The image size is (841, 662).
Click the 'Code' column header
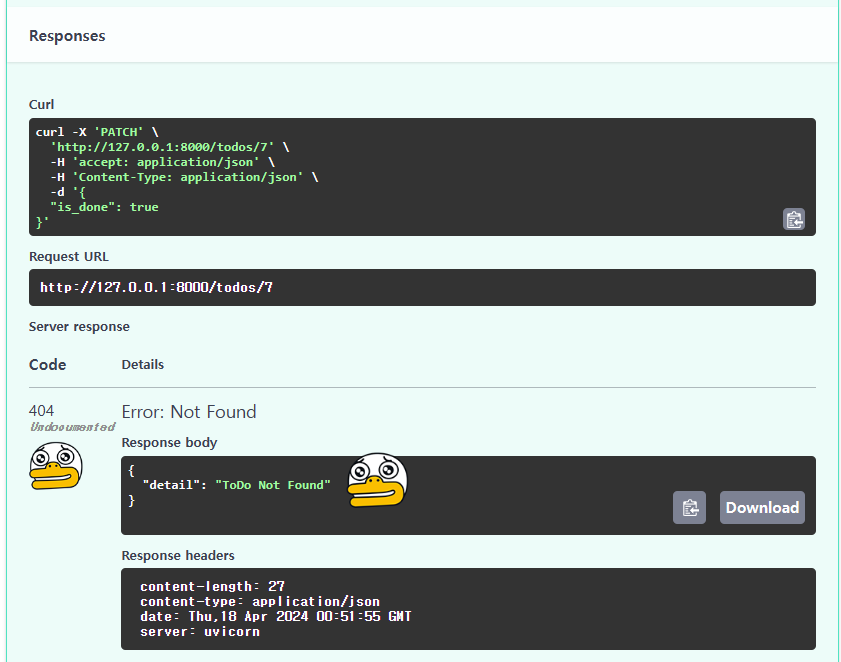click(x=47, y=365)
